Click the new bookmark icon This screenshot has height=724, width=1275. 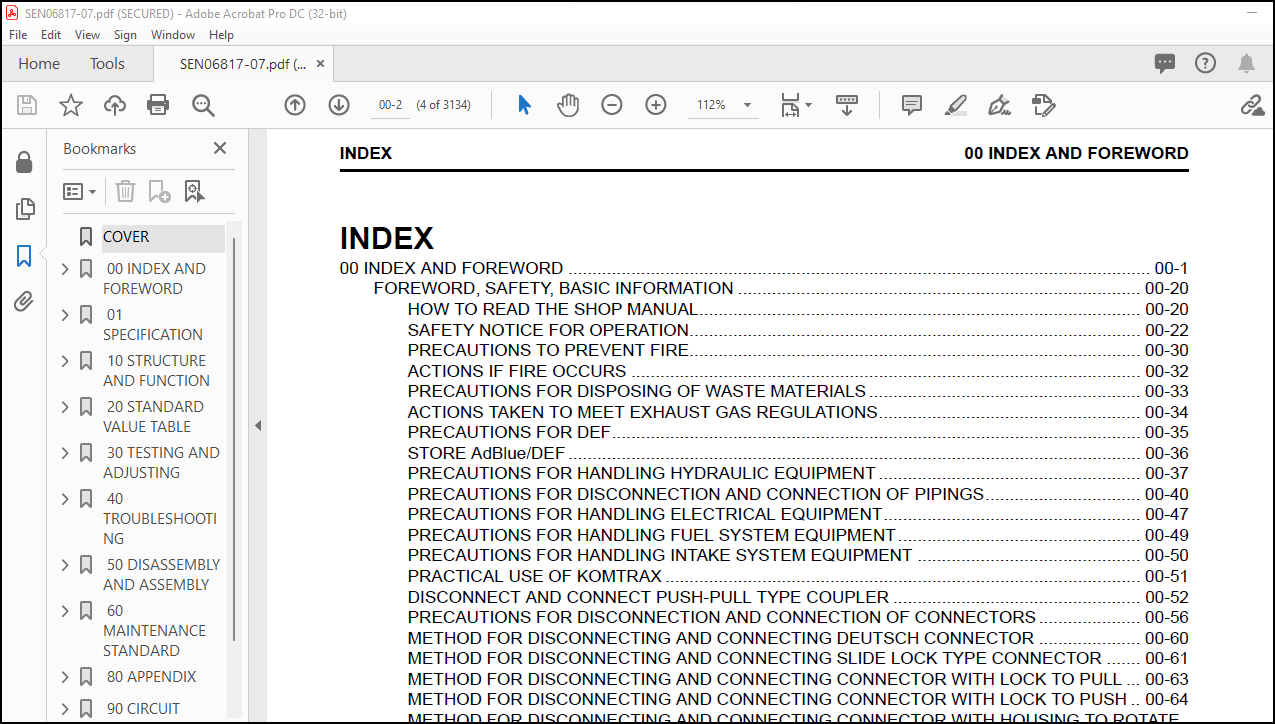coord(159,191)
